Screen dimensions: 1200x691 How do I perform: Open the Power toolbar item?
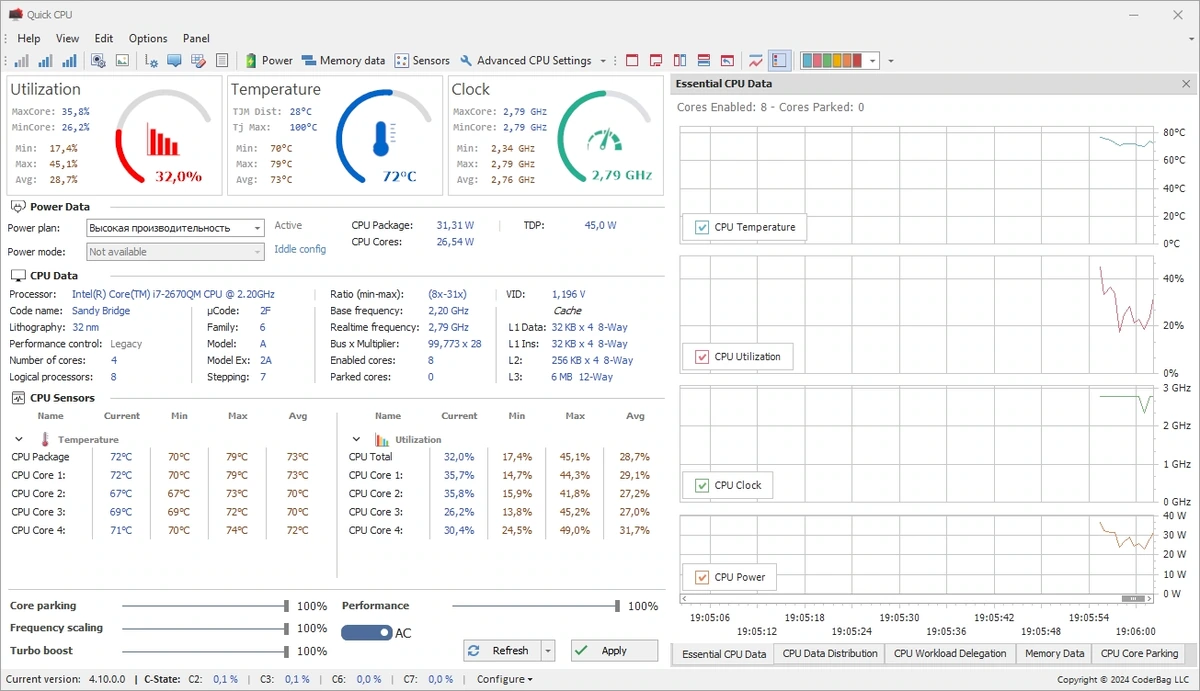pyautogui.click(x=269, y=61)
